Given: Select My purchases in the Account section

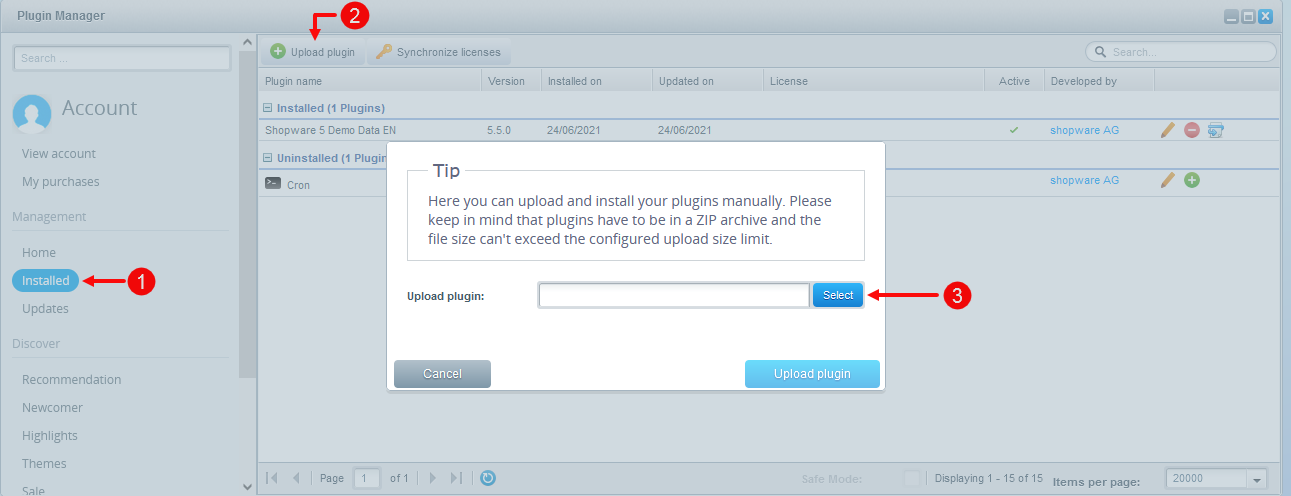Looking at the screenshot, I should point(60,182).
